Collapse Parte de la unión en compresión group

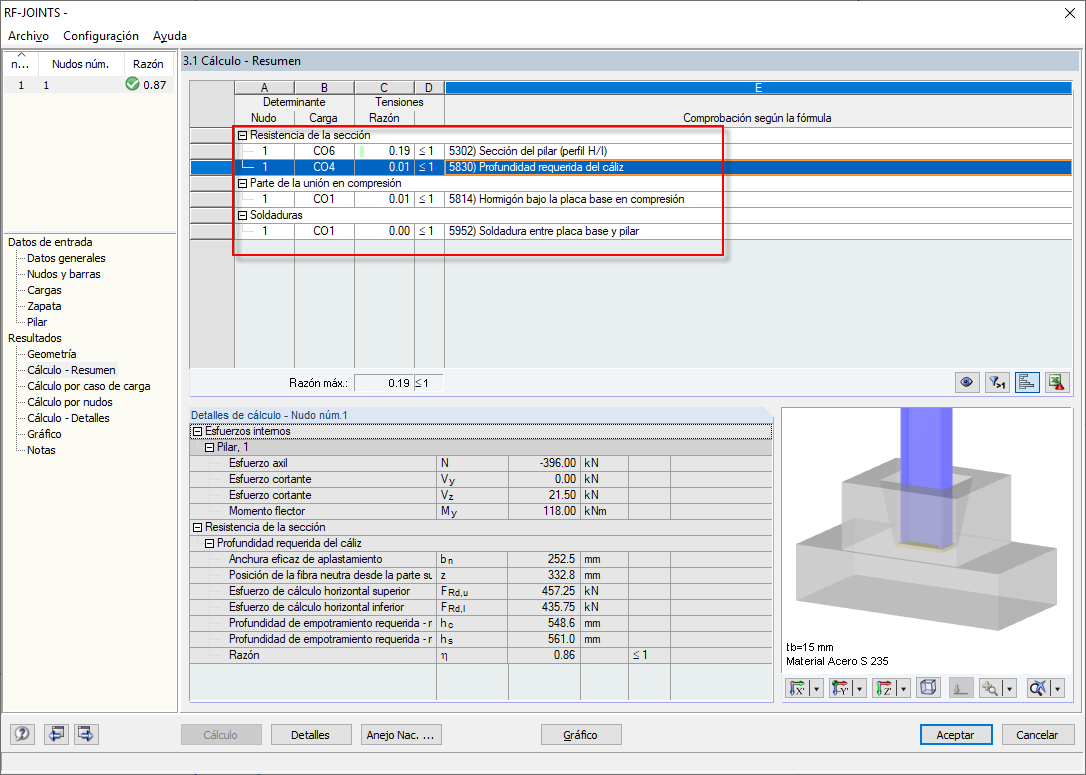coord(242,184)
